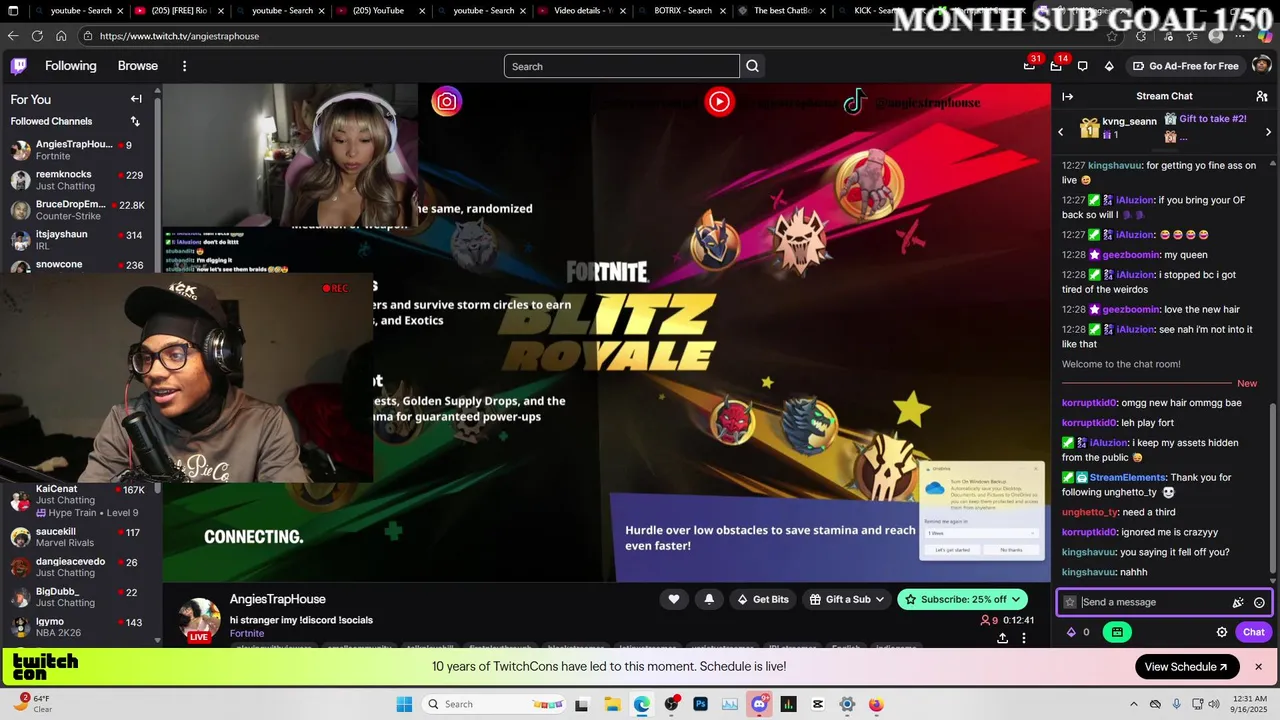Viewport: 1280px width, 720px height.
Task: Click the browser refresh button
Action: point(37,36)
